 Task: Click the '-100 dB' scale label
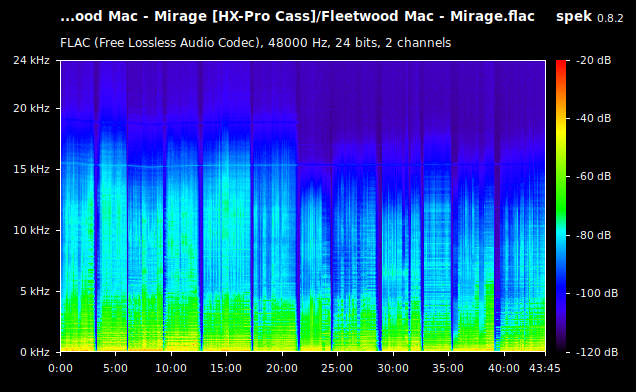pos(597,293)
